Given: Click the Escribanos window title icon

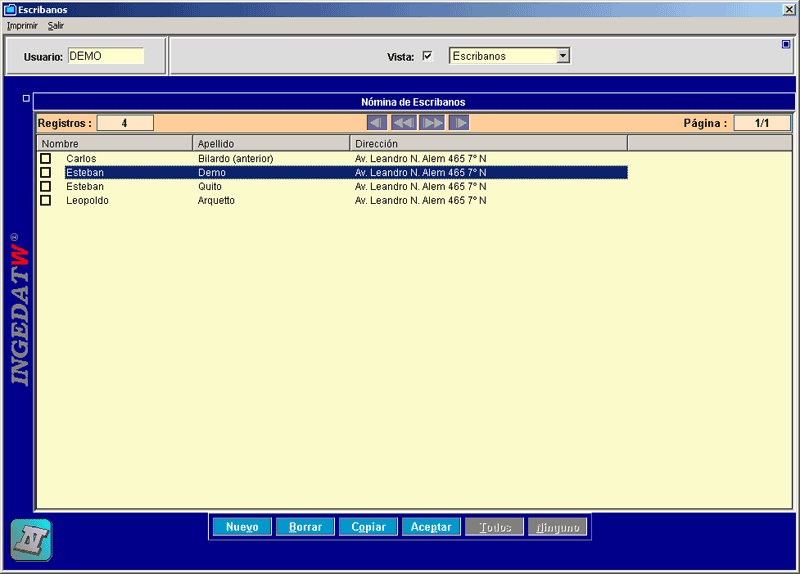Looking at the screenshot, I should tap(10, 10).
